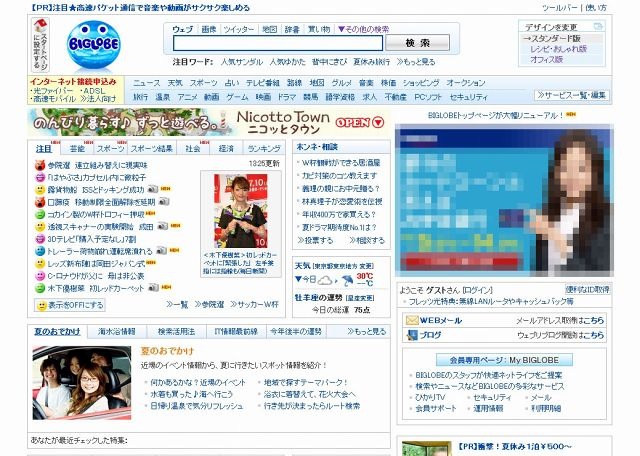The width and height of the screenshot is (640, 456).
Task: Click the pink face beside 3Dテレビ headline
Action: tap(40, 239)
